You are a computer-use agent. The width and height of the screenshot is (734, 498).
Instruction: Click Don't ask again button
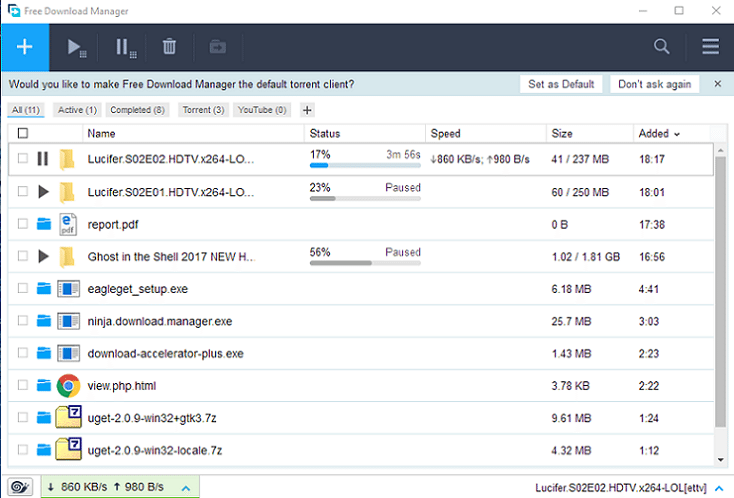pyautogui.click(x=654, y=84)
